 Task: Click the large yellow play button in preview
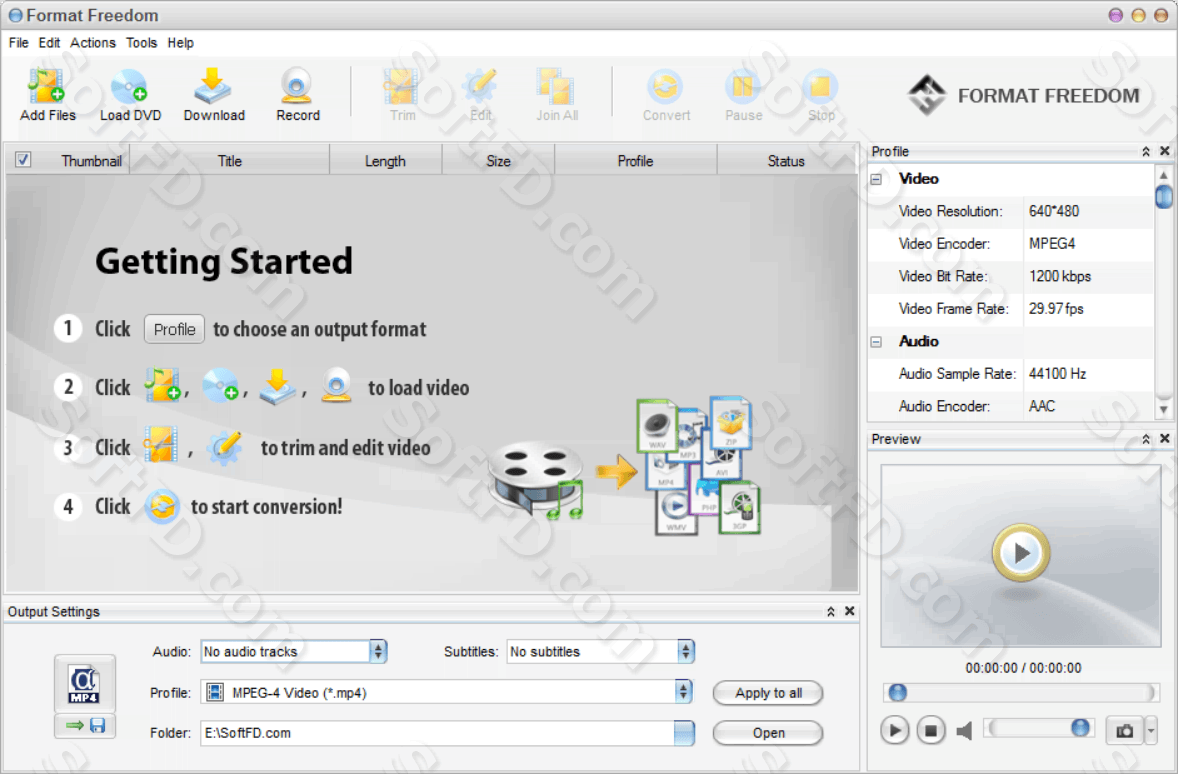point(1021,553)
